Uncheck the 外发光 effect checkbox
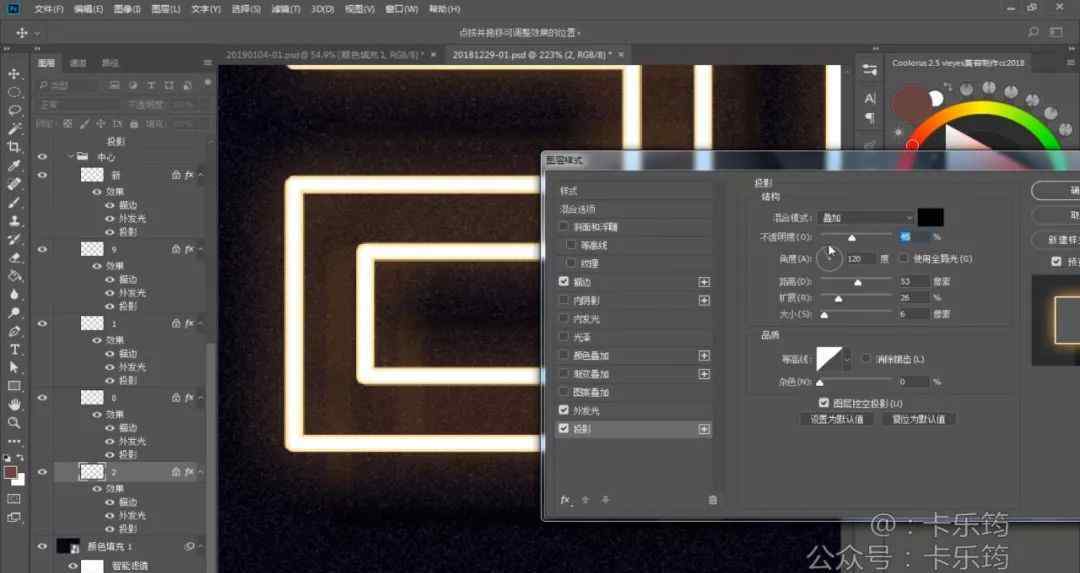1080x573 pixels. 564,410
